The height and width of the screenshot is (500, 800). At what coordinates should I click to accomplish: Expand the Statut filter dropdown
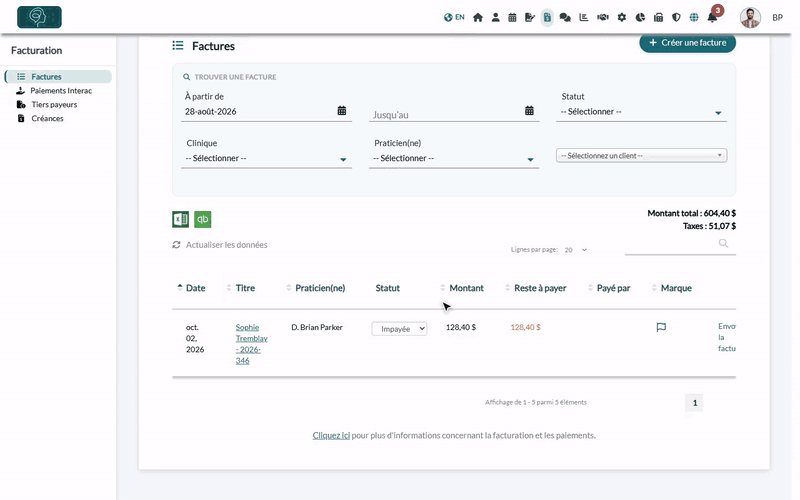coord(641,112)
